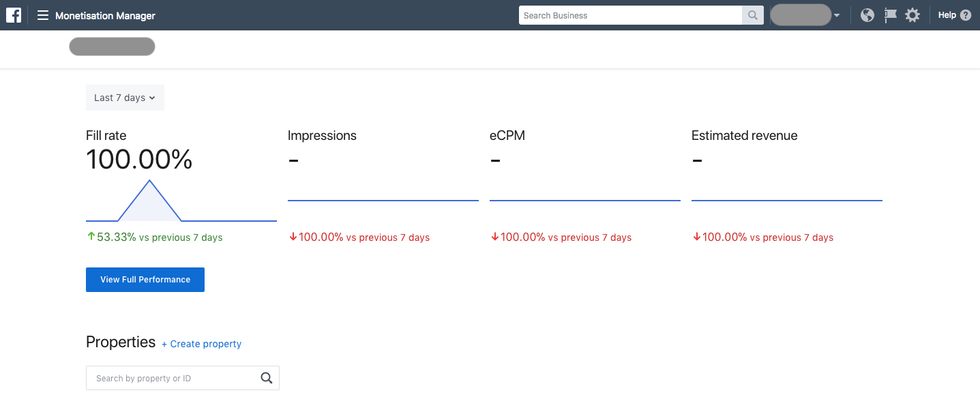
Task: Select the Impressions metric heading
Action: pos(322,135)
